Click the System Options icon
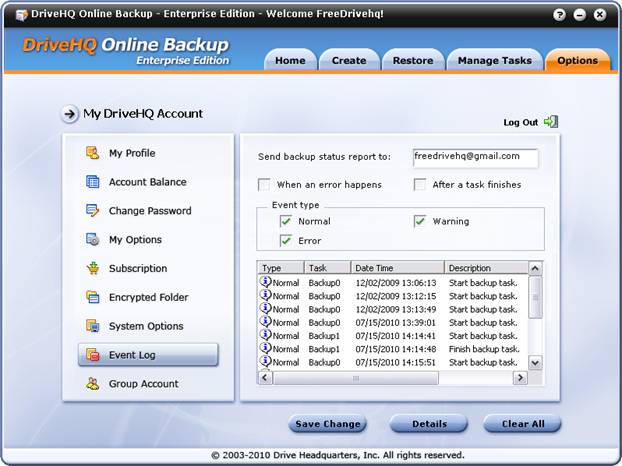 [92, 326]
